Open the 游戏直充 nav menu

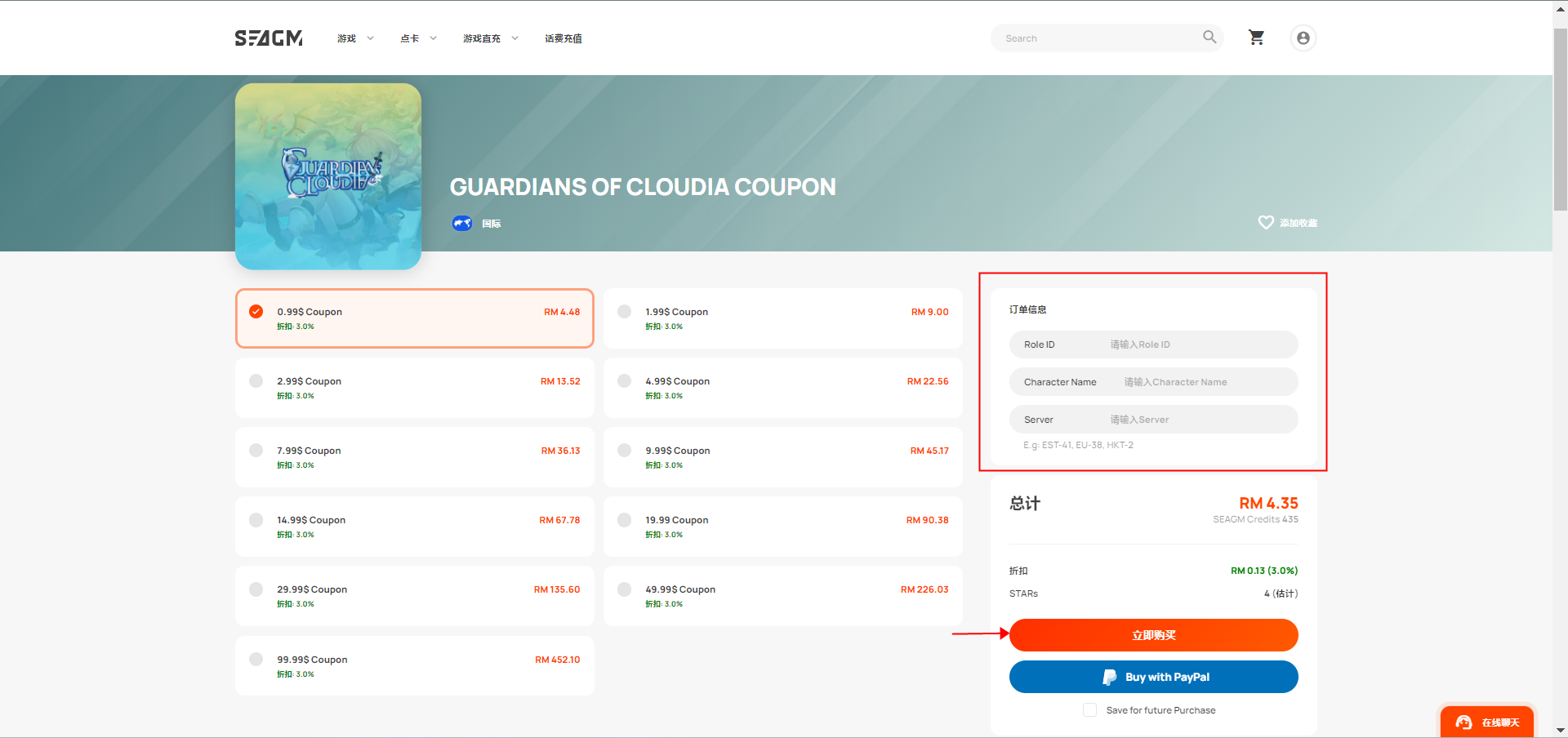point(482,38)
